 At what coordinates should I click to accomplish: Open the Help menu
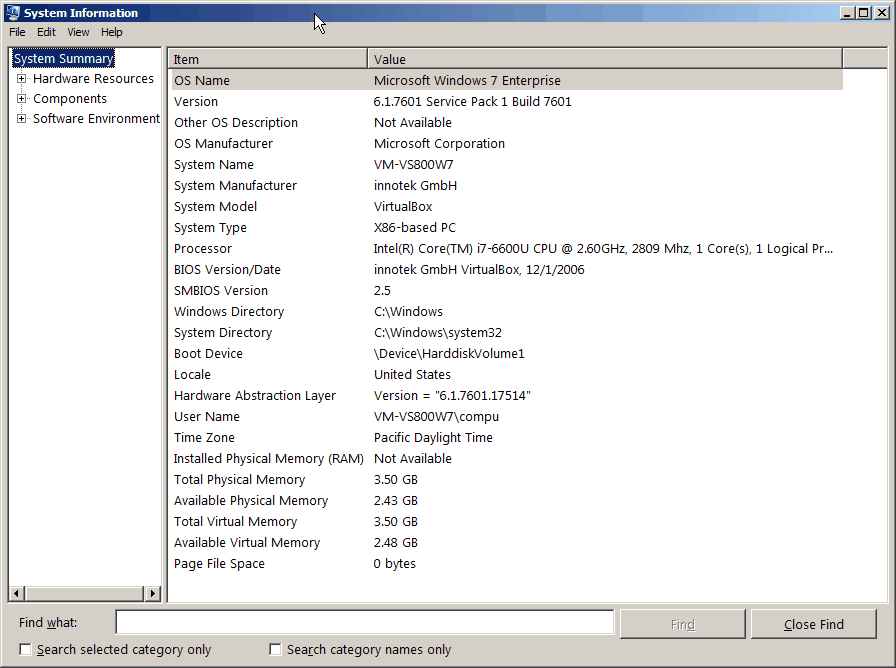[x=111, y=32]
